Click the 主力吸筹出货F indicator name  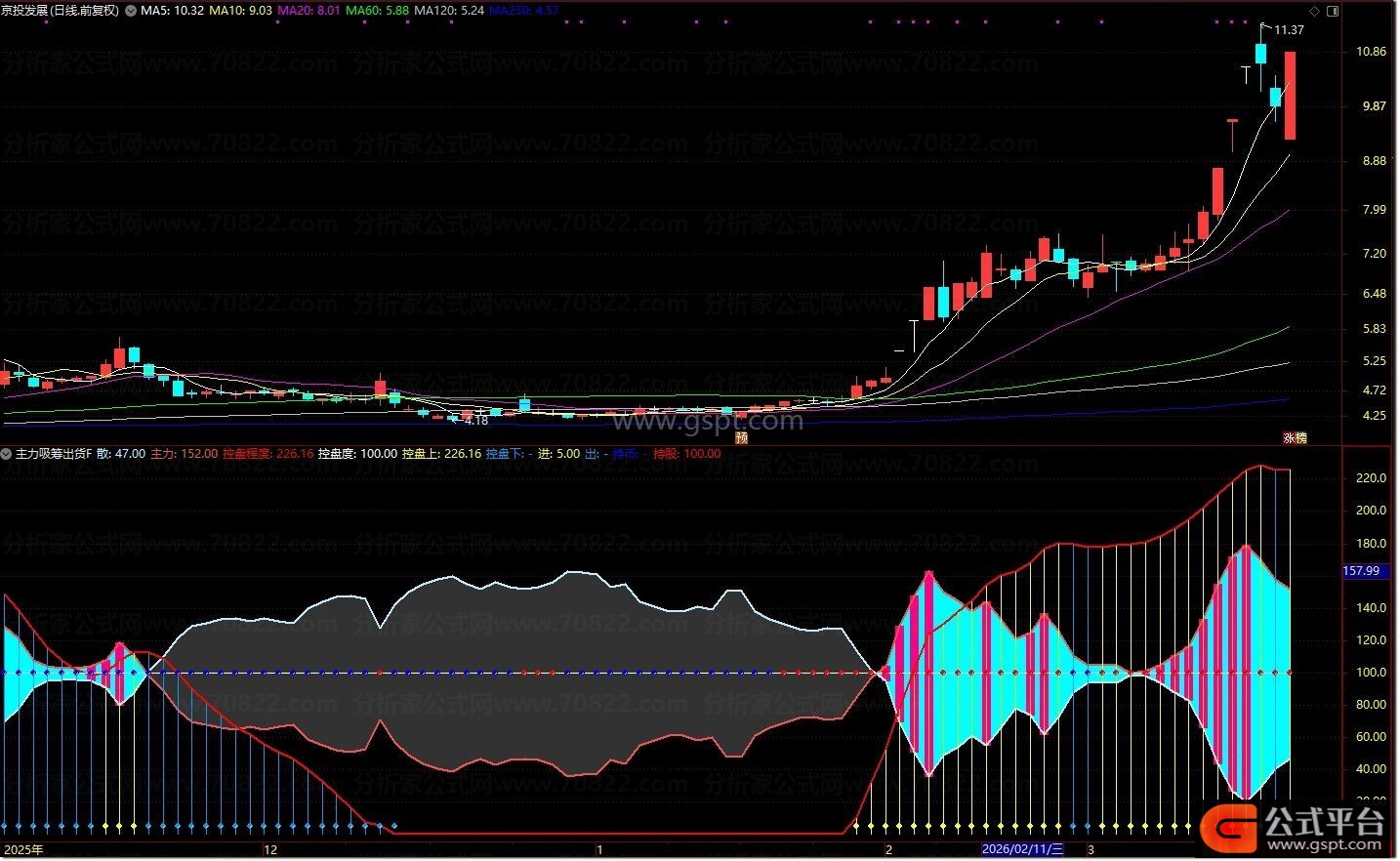(54, 454)
